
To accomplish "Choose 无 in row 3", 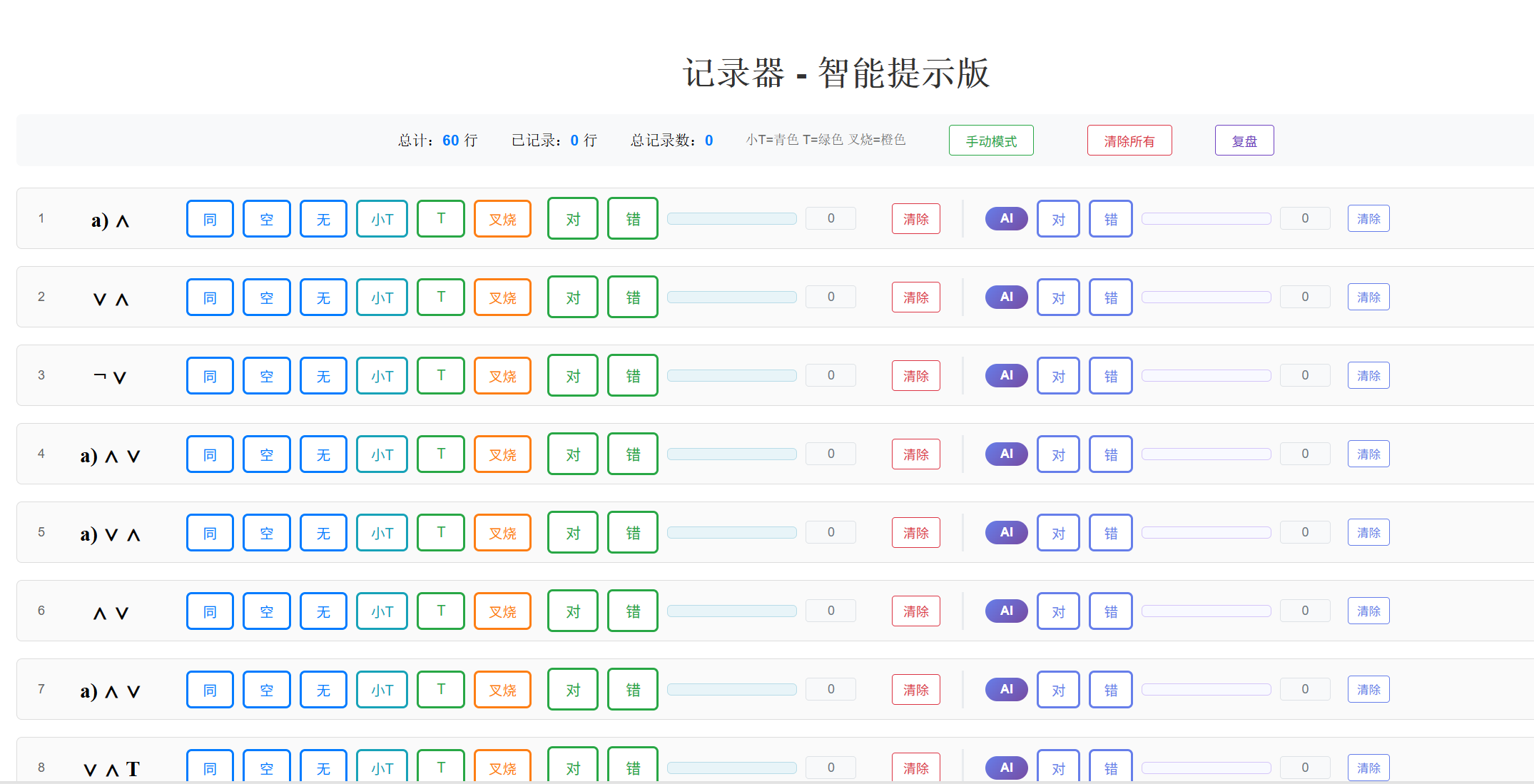I will (323, 376).
